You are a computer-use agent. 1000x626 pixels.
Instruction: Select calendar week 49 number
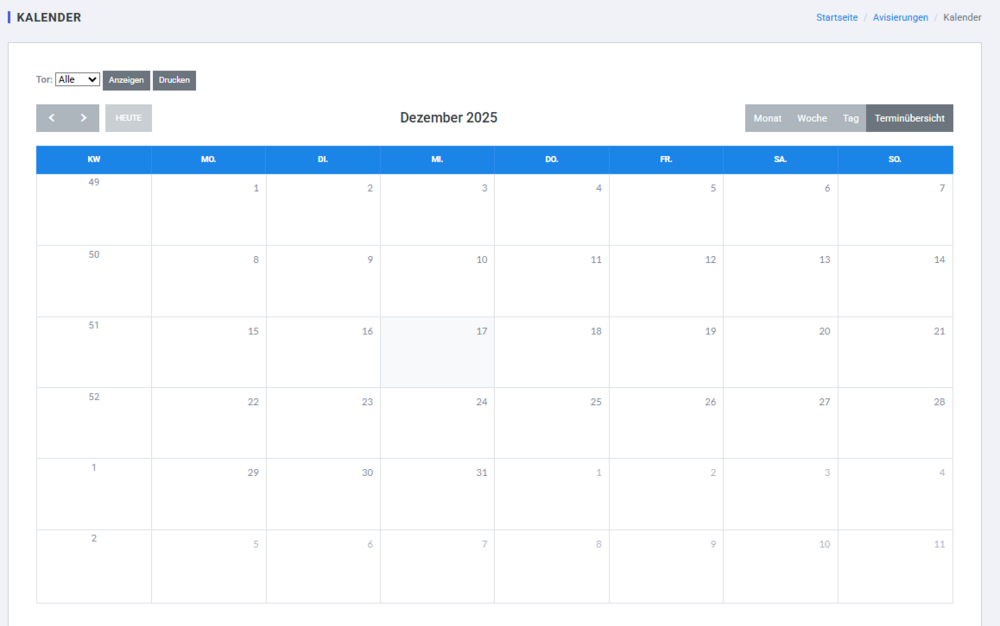[94, 183]
